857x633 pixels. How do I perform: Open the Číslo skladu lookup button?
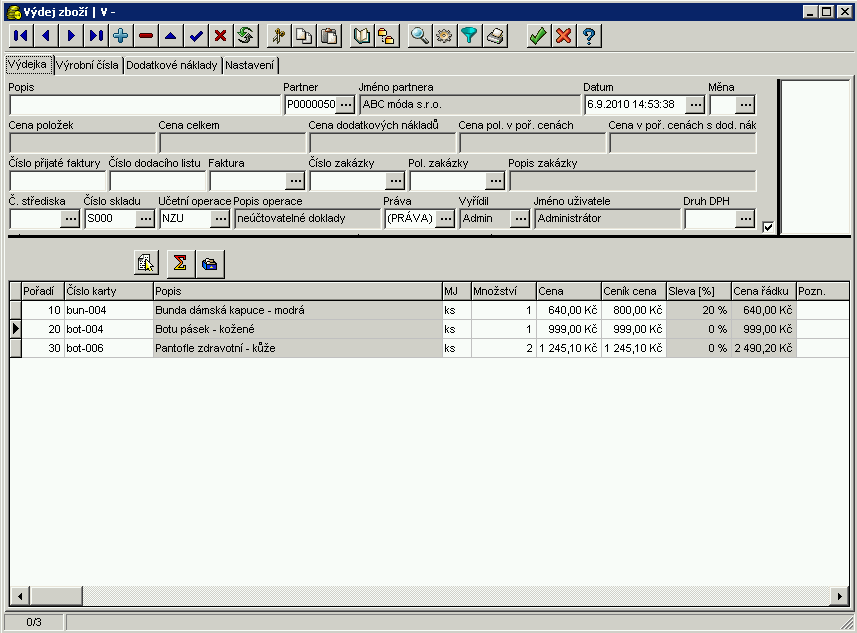(x=145, y=219)
